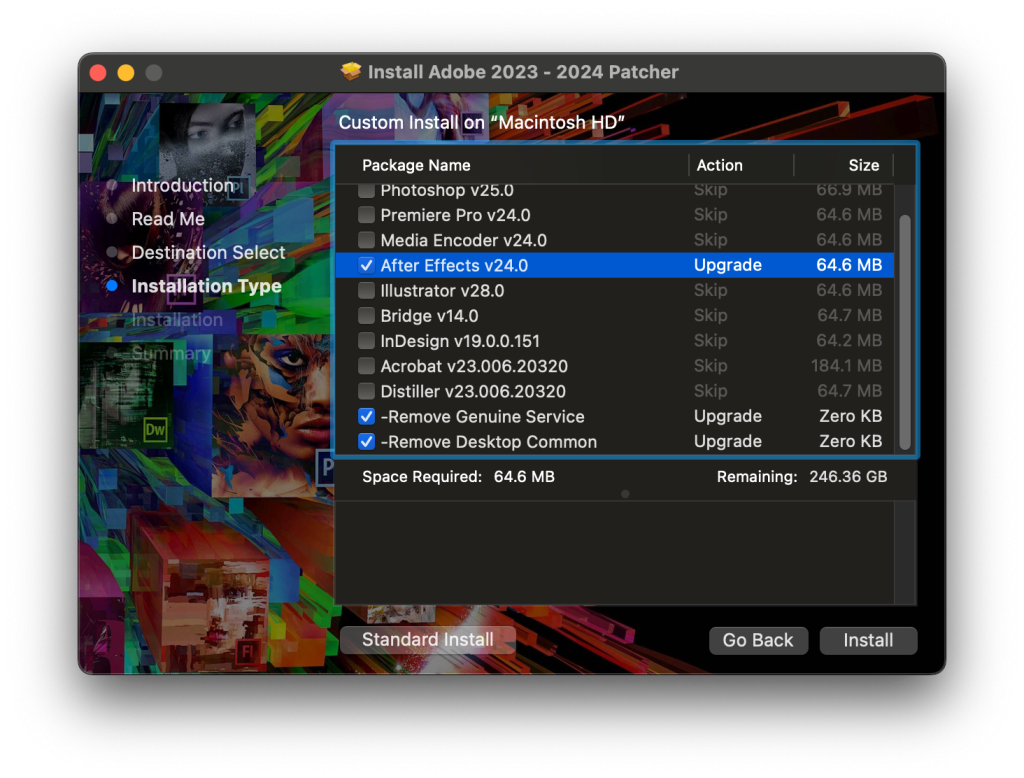Disable the Remove Genuine Service checkbox
Screen dimensions: 1024x778
point(366,416)
